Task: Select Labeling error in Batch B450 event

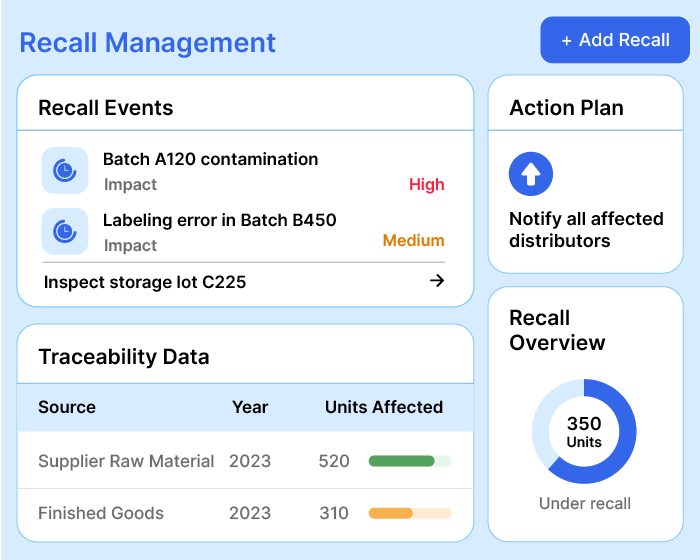Action: [x=219, y=220]
